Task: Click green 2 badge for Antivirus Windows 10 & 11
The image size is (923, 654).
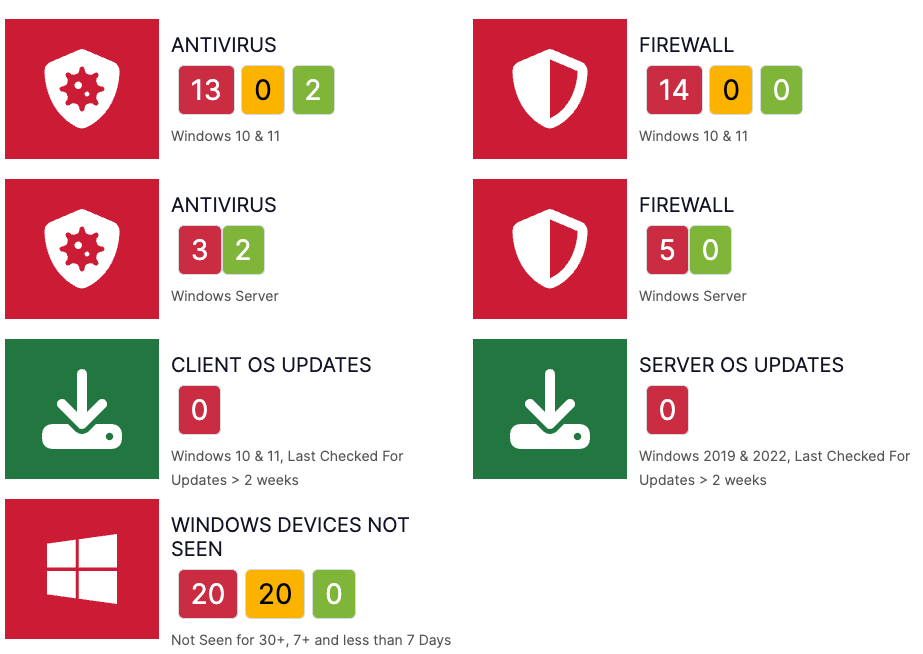Action: (313, 90)
